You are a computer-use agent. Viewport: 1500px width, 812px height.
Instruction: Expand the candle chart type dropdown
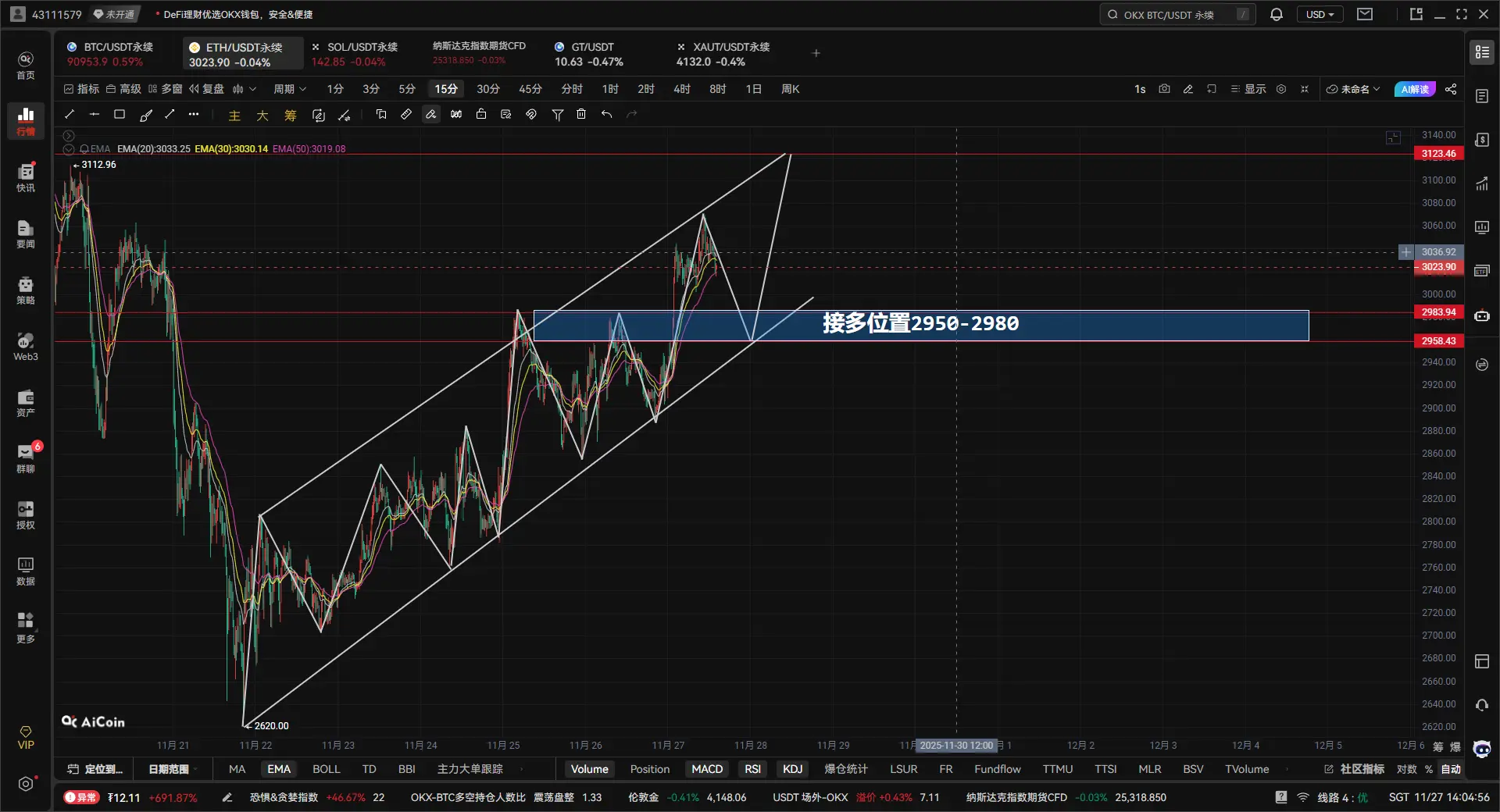(x=245, y=89)
